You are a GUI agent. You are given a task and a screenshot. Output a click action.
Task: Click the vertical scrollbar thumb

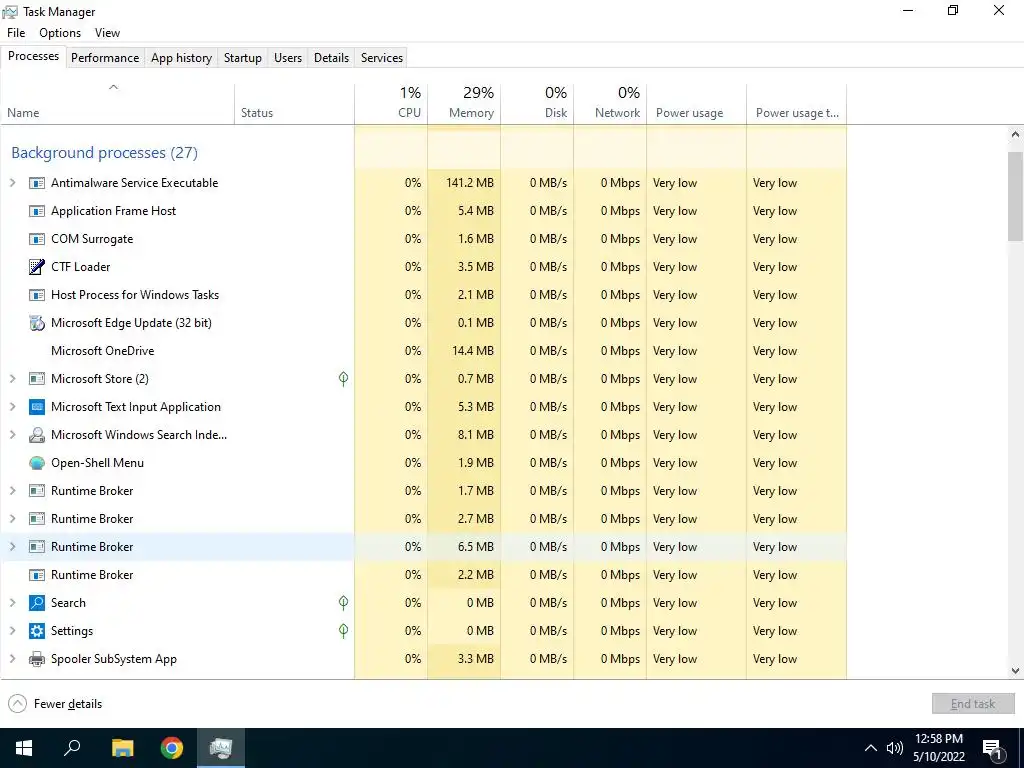[1015, 196]
